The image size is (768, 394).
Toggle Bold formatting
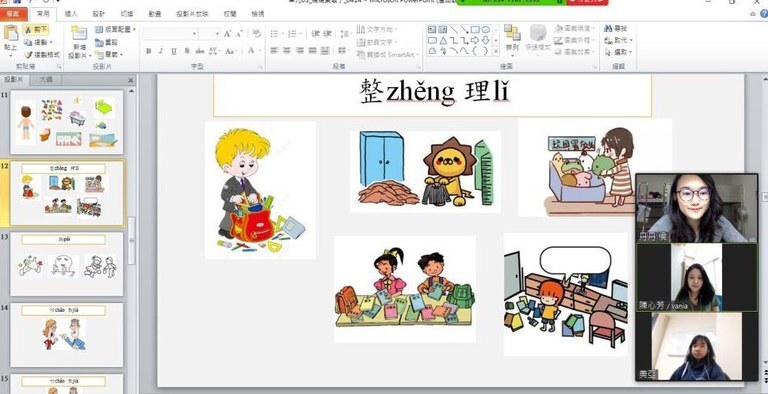148,51
